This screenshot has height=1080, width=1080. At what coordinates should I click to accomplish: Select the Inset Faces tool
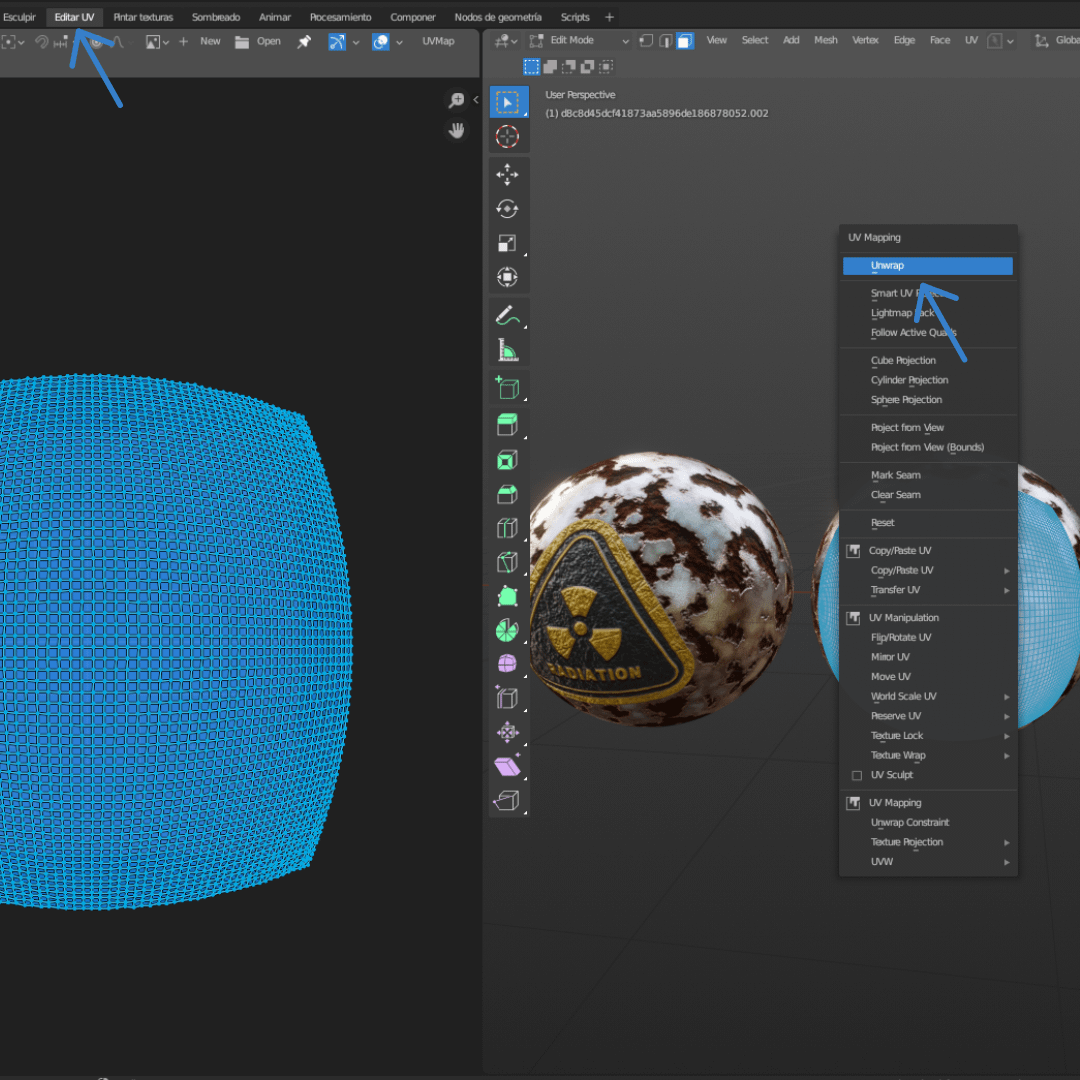click(508, 460)
